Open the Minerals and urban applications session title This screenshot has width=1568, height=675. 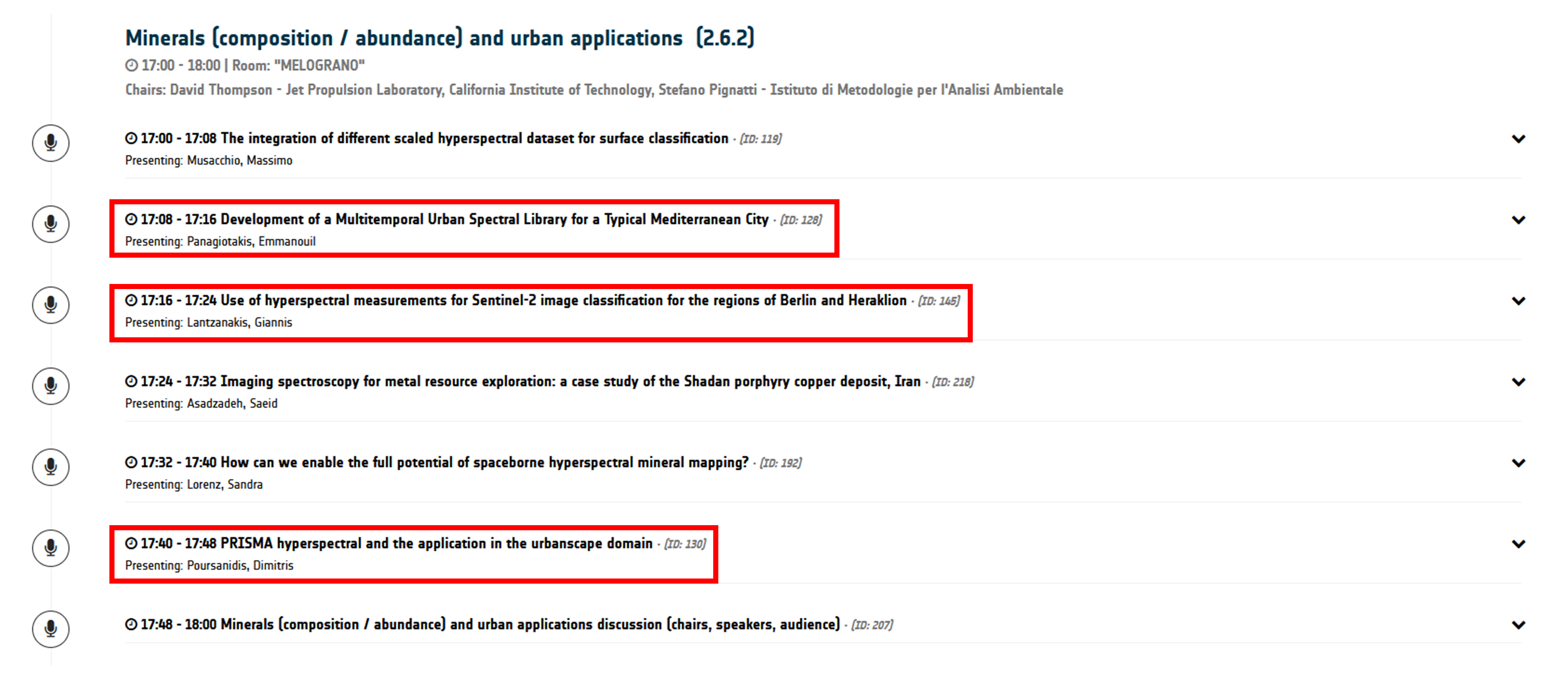tap(440, 38)
